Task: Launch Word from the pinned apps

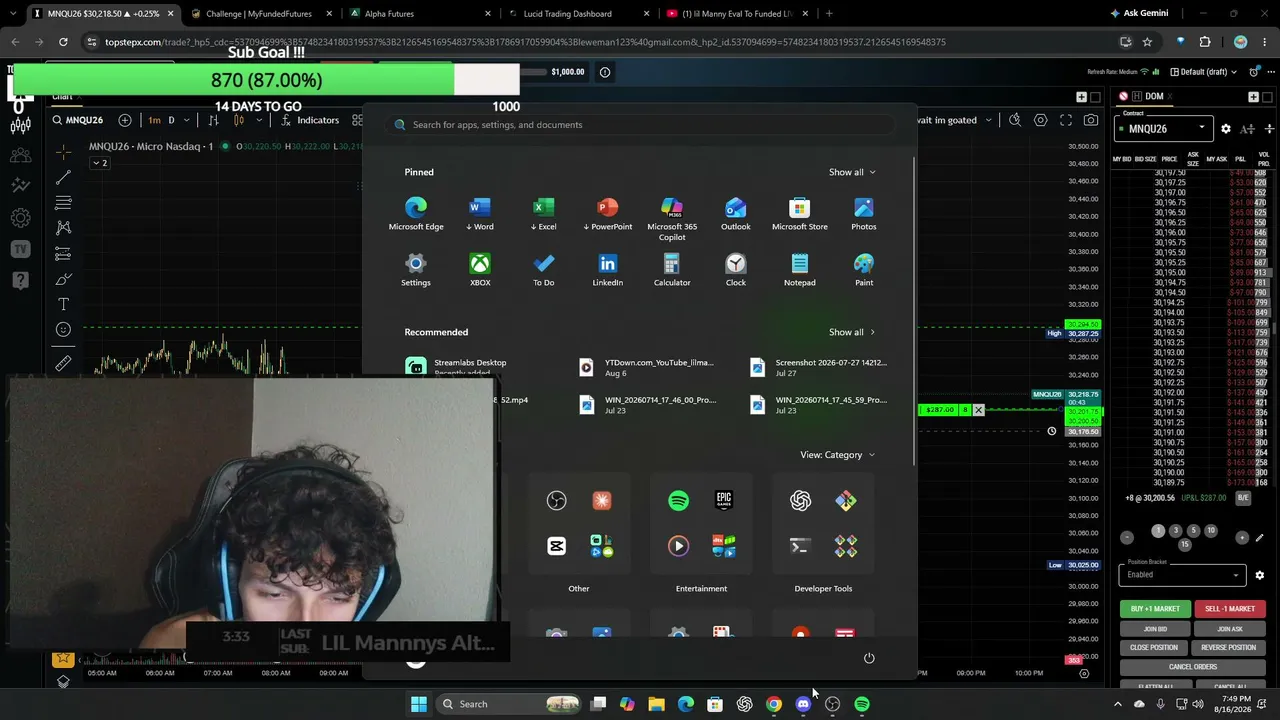Action: [x=480, y=214]
